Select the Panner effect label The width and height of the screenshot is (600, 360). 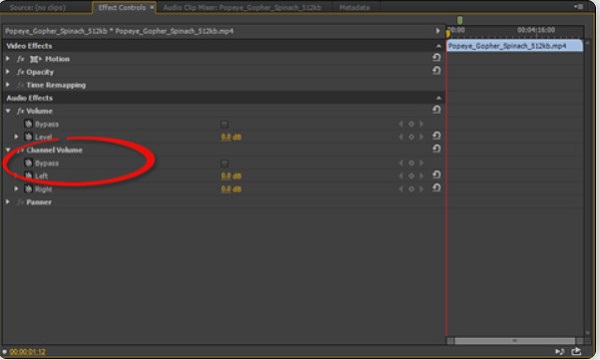[x=39, y=202]
